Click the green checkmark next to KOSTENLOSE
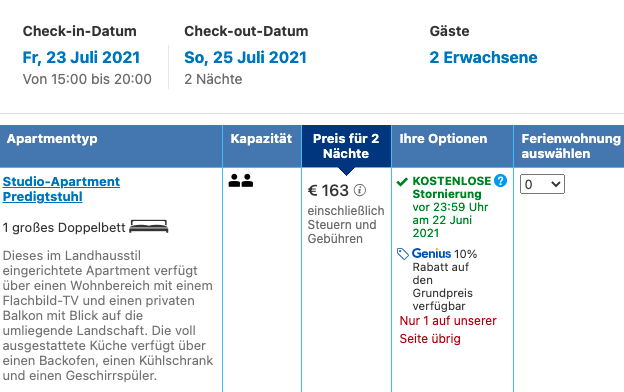Image resolution: width=624 pixels, height=392 pixels. 402,182
